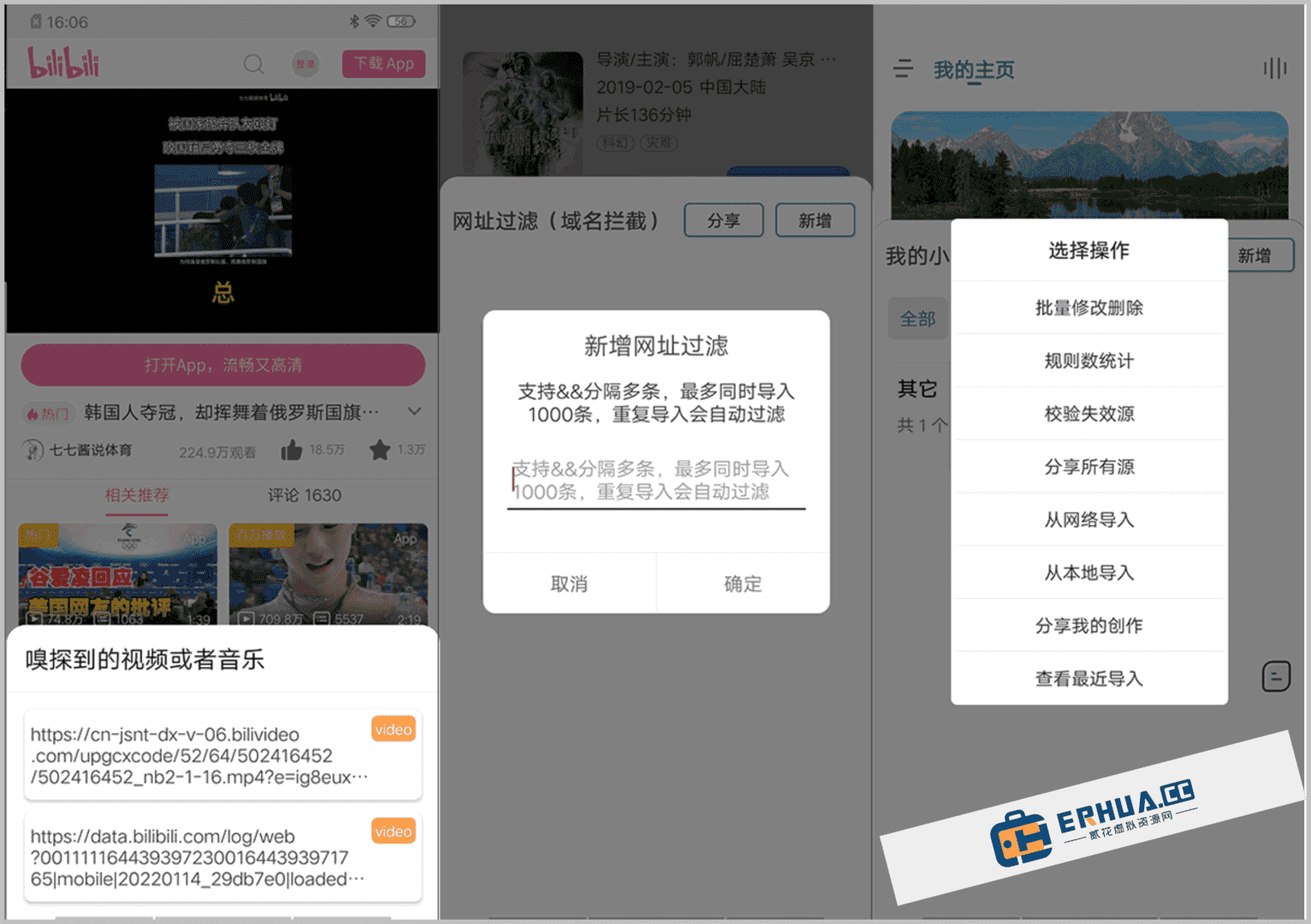1311x924 pixels.
Task: Click the bilibili search magnifier icon
Action: tap(253, 64)
